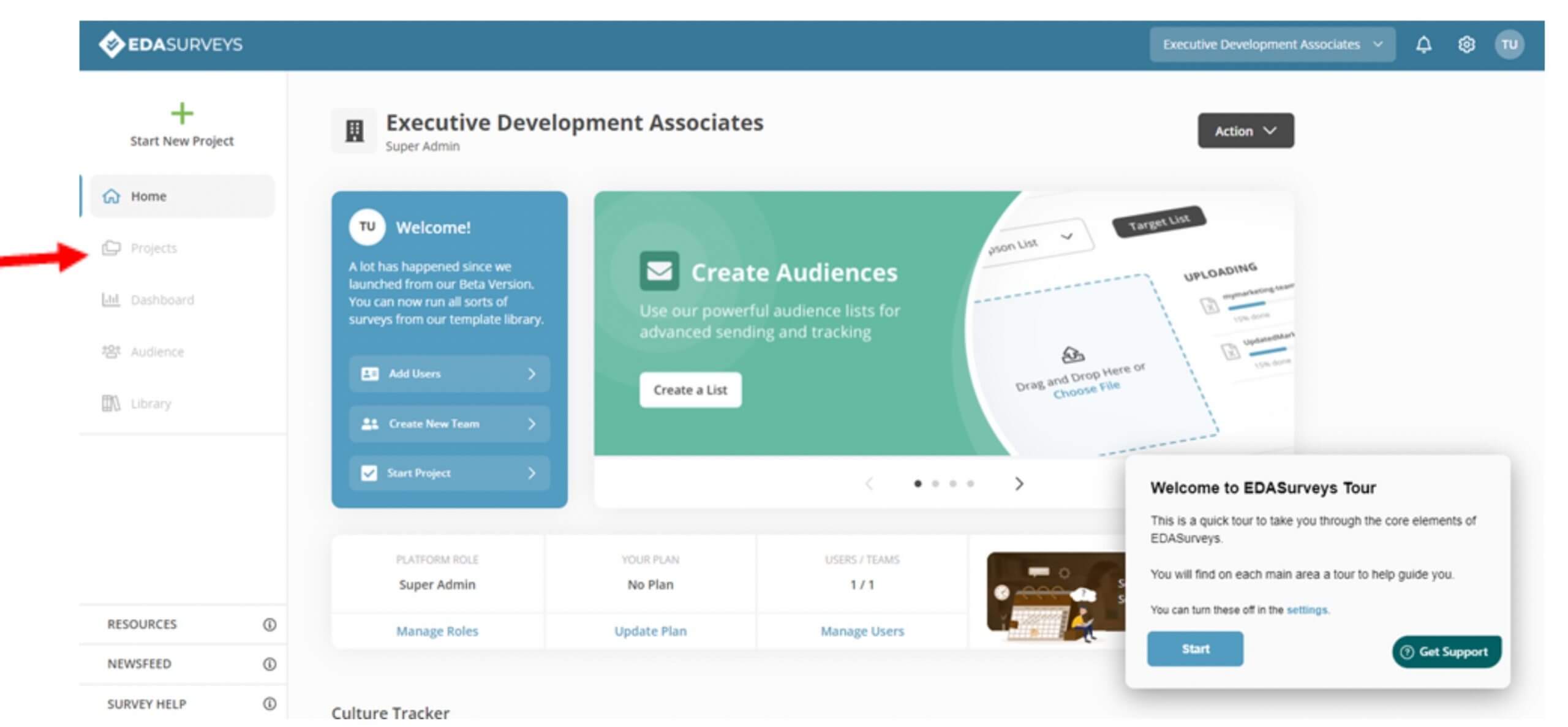
Task: Start the EDASurveys tour
Action: 1195,649
